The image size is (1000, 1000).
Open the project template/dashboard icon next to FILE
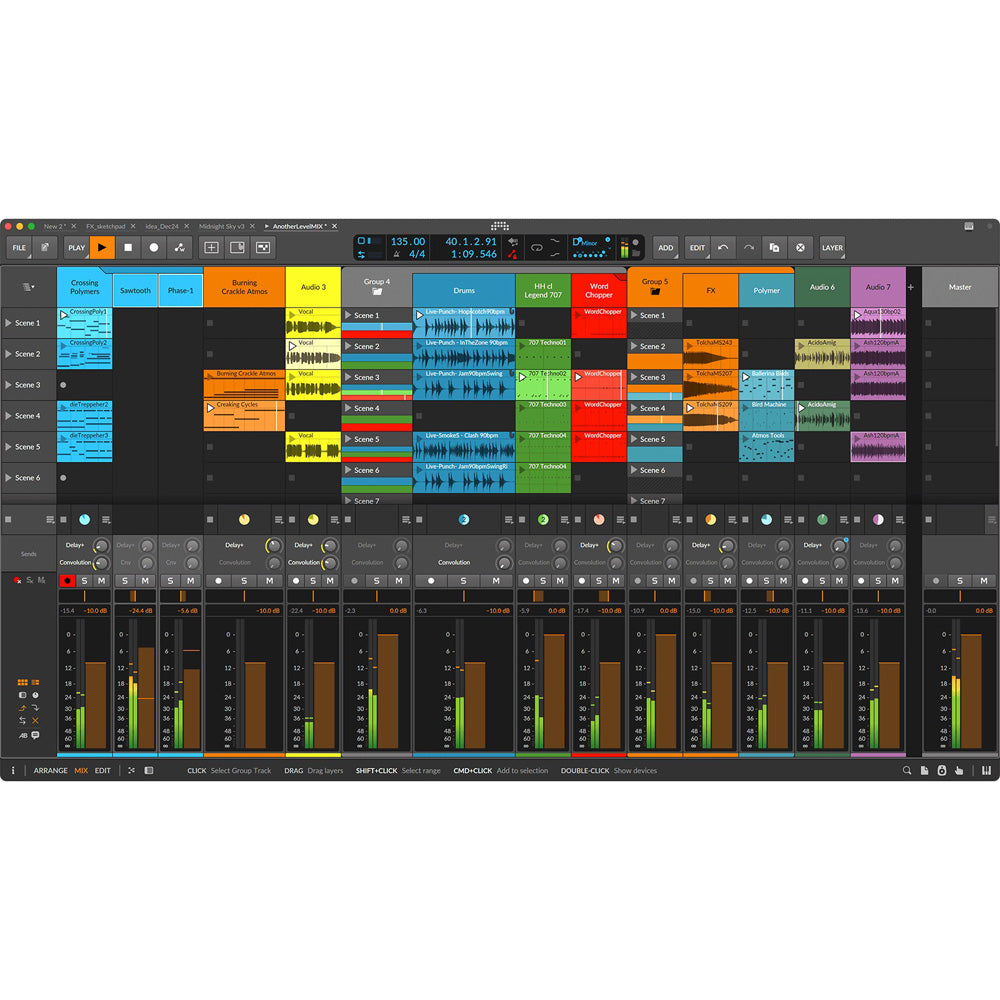(45, 247)
